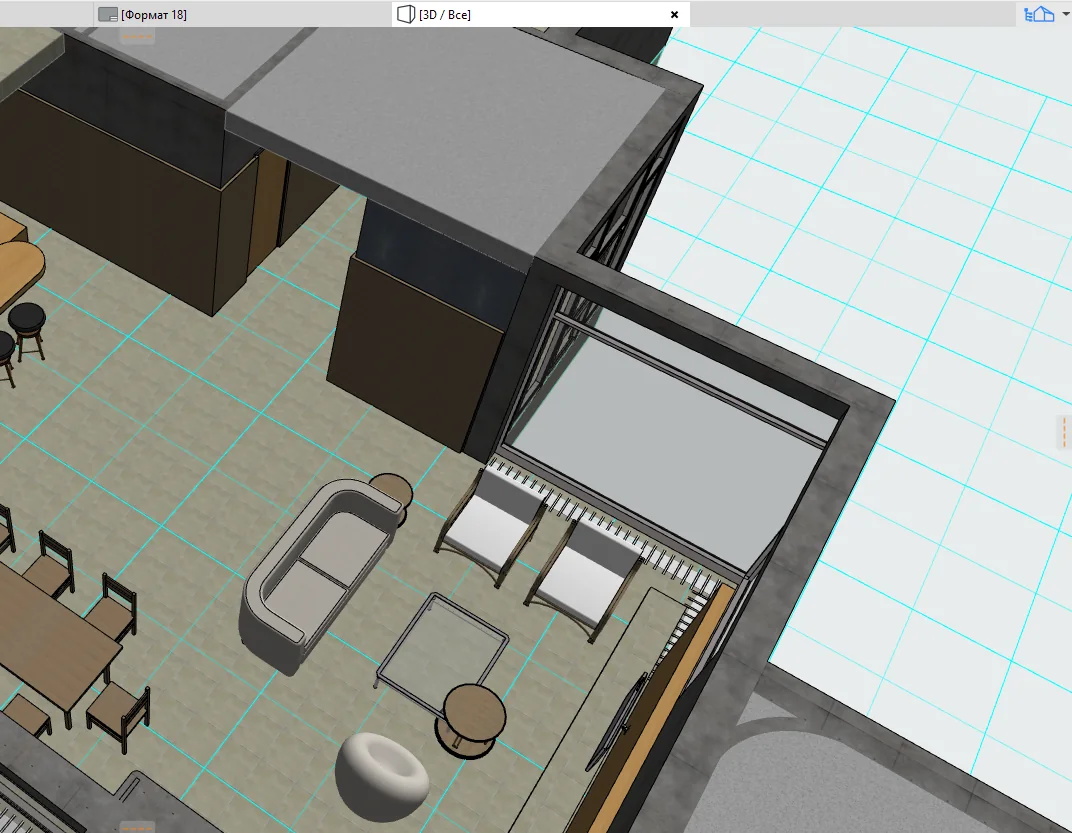1072x833 pixels.
Task: Click the 3D window icon on 3D tab
Action: 406,14
